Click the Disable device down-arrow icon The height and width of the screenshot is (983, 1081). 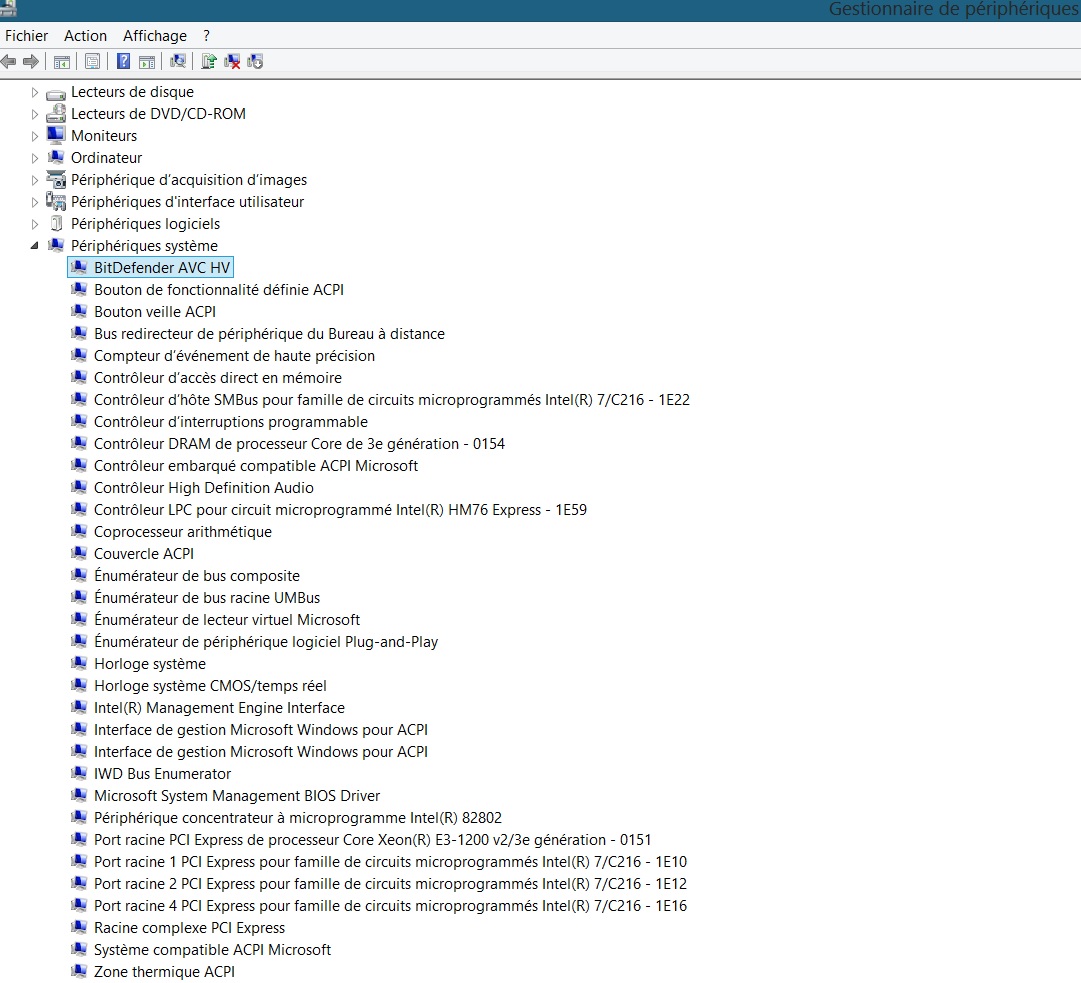[255, 62]
